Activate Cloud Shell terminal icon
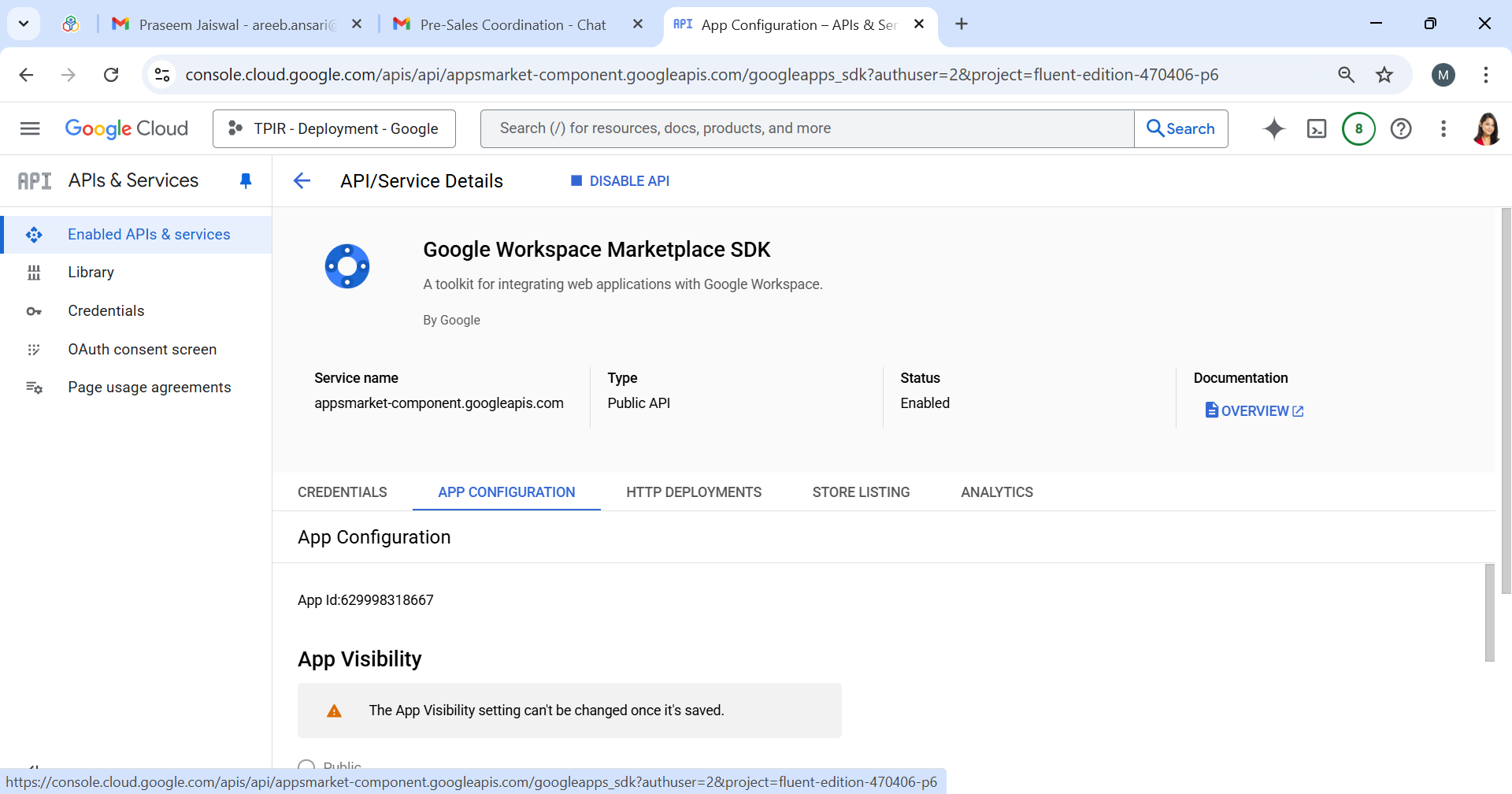 (x=1317, y=128)
